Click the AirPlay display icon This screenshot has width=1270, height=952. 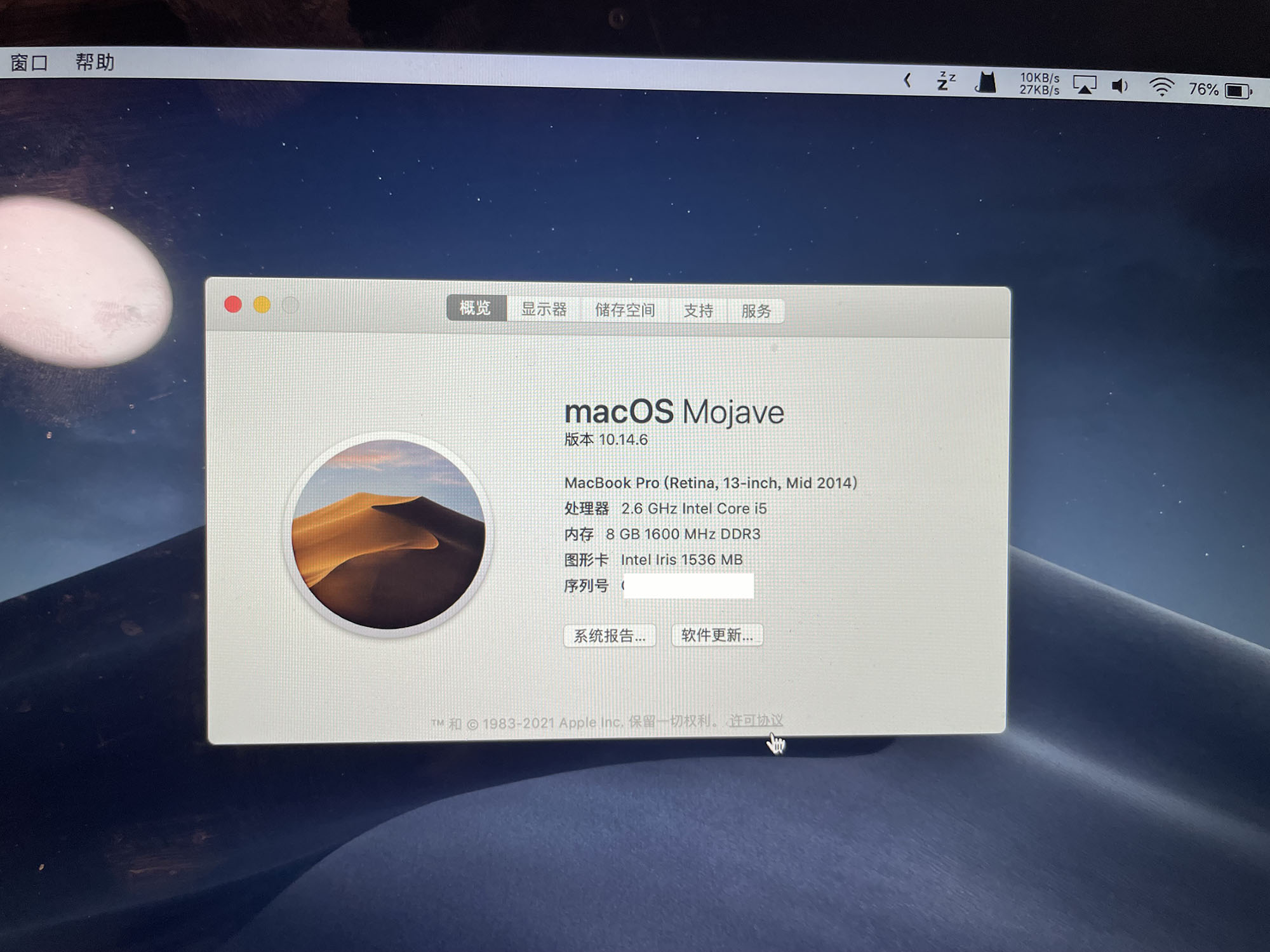1084,85
